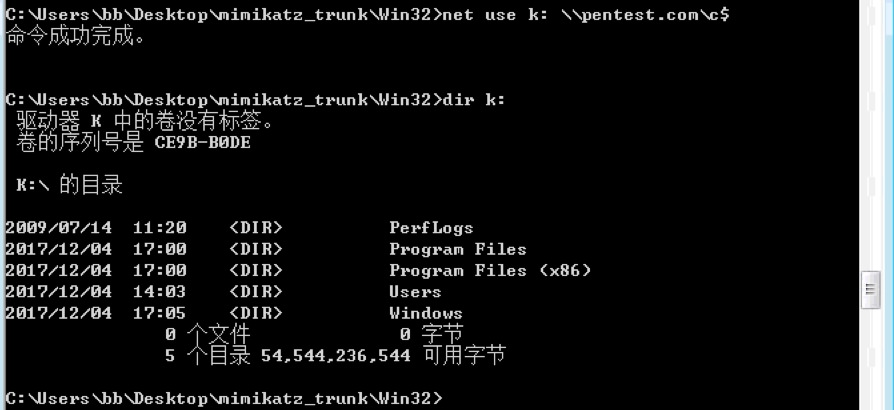Click the 2009/07/14 date entry
Image resolution: width=894 pixels, height=410 pixels.
[x=59, y=228]
